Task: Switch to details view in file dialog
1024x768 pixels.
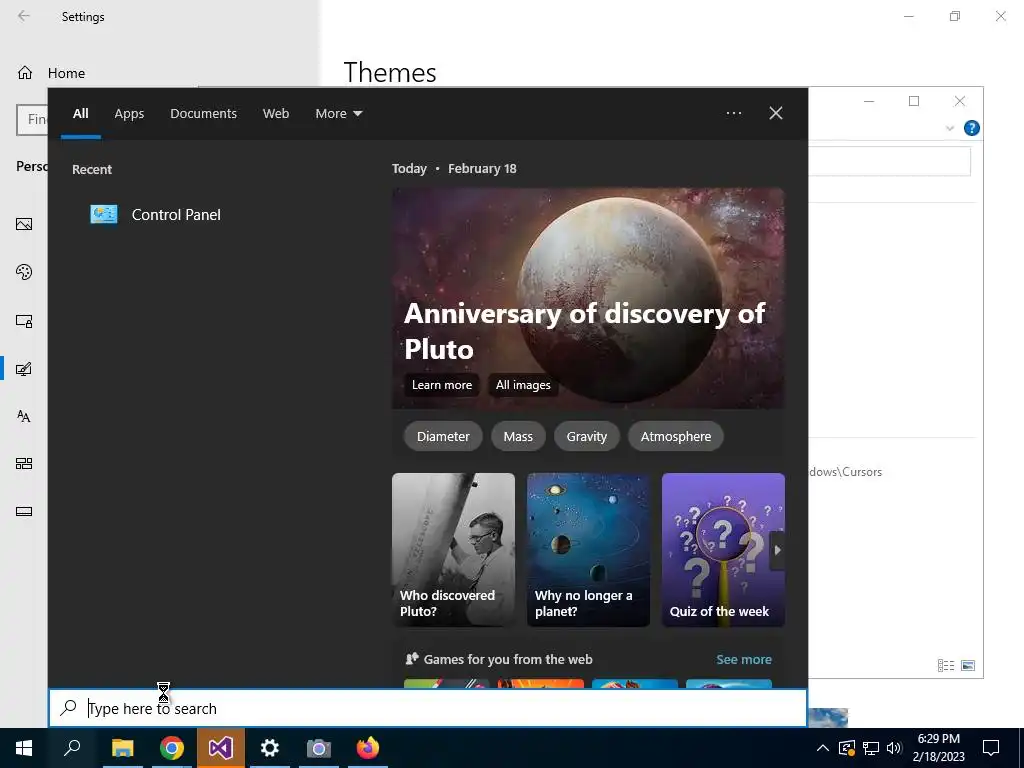Action: pos(946,665)
